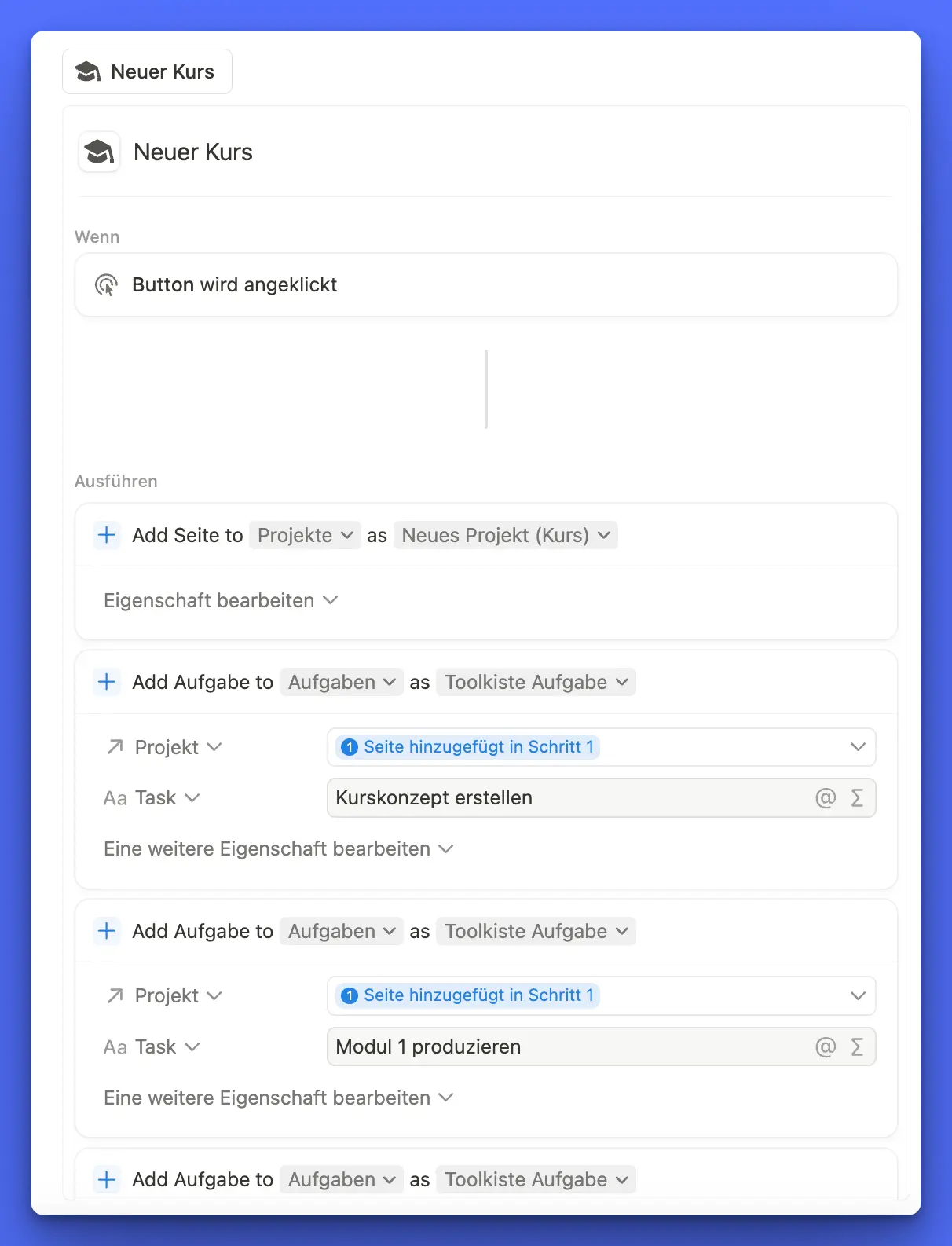
Task: Click the @ mention icon in Kurskonzept erstellen field
Action: click(x=825, y=798)
